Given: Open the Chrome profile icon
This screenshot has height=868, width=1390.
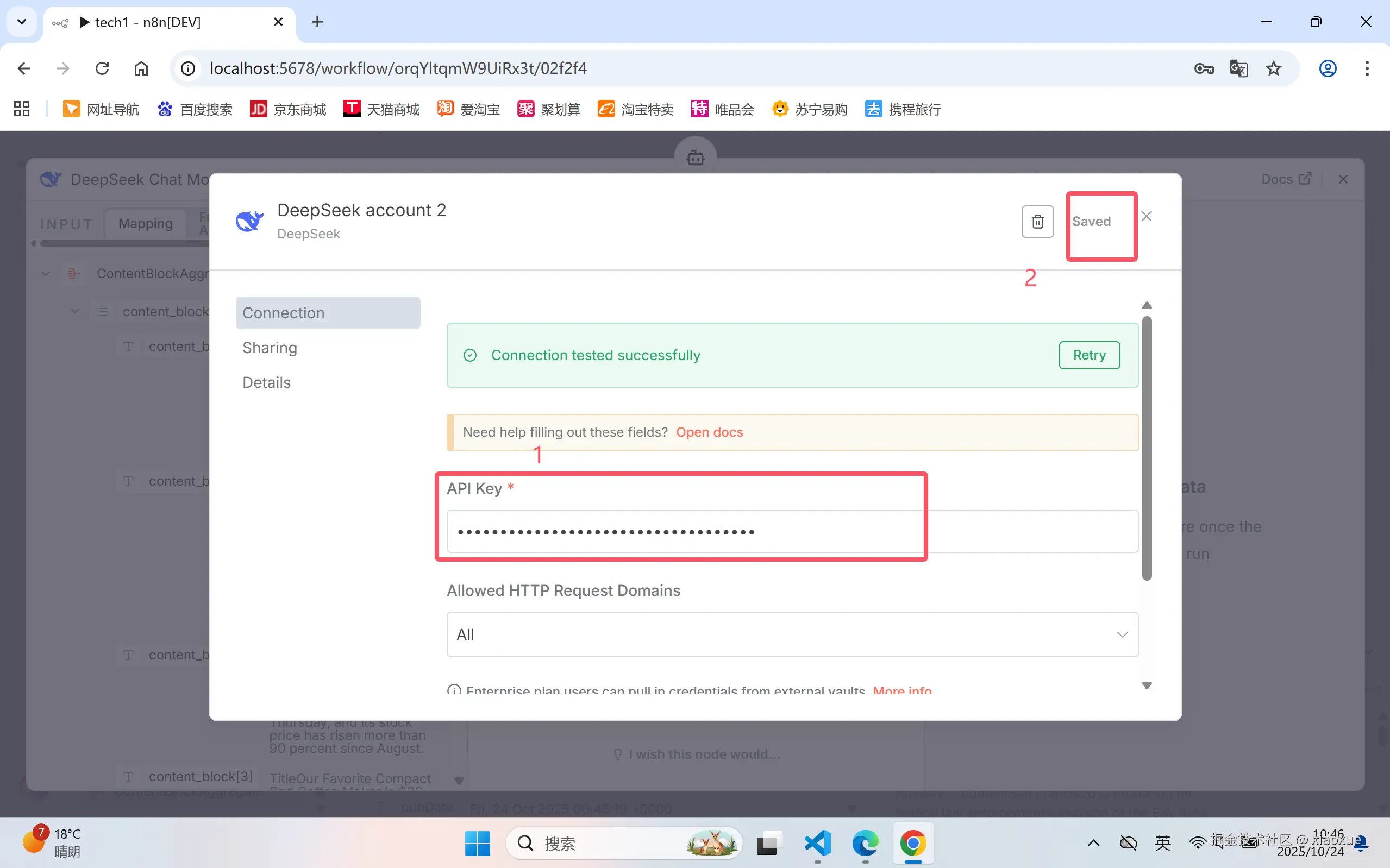Looking at the screenshot, I should pyautogui.click(x=1327, y=69).
